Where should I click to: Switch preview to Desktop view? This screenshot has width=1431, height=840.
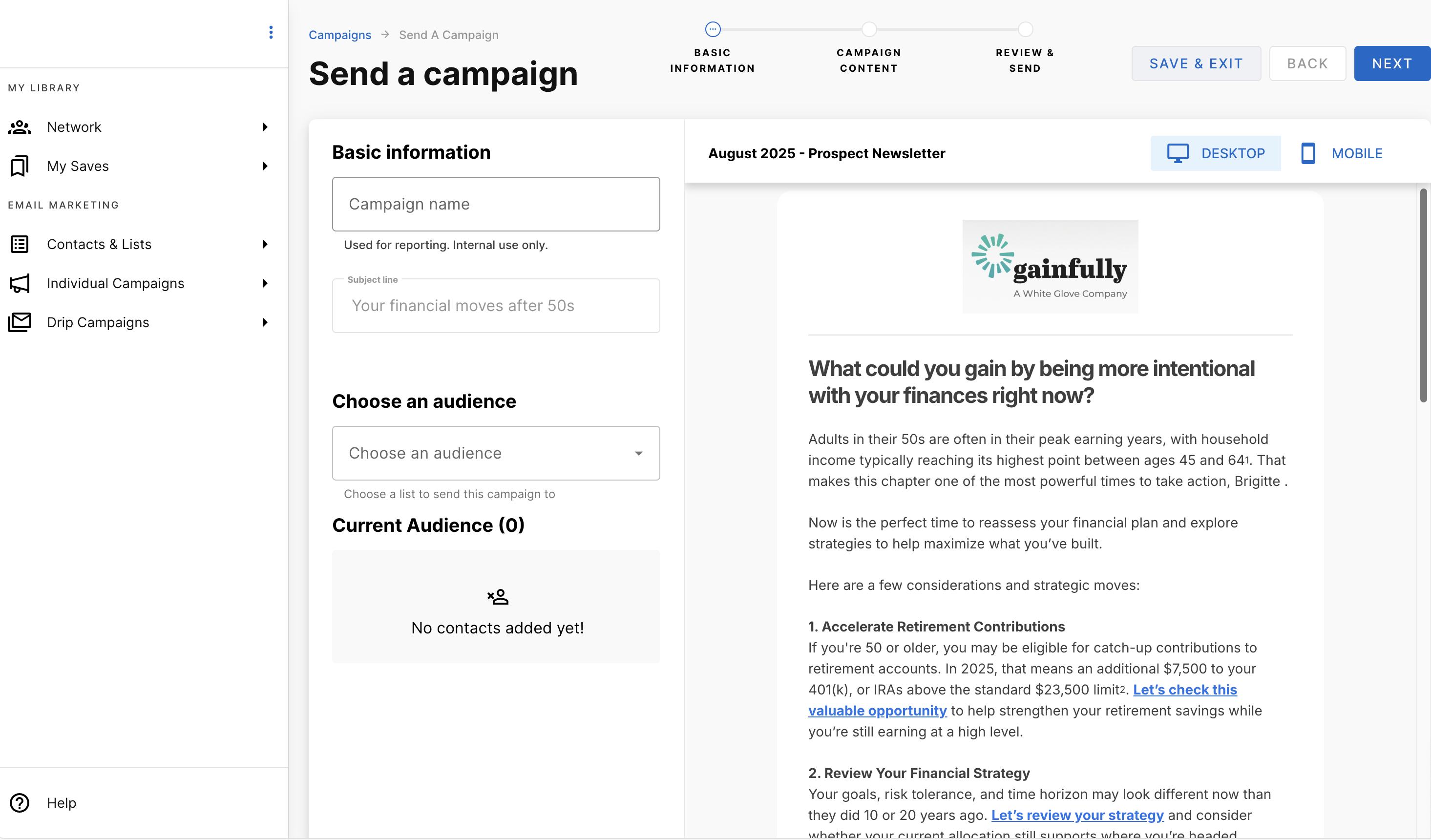[x=1215, y=153]
